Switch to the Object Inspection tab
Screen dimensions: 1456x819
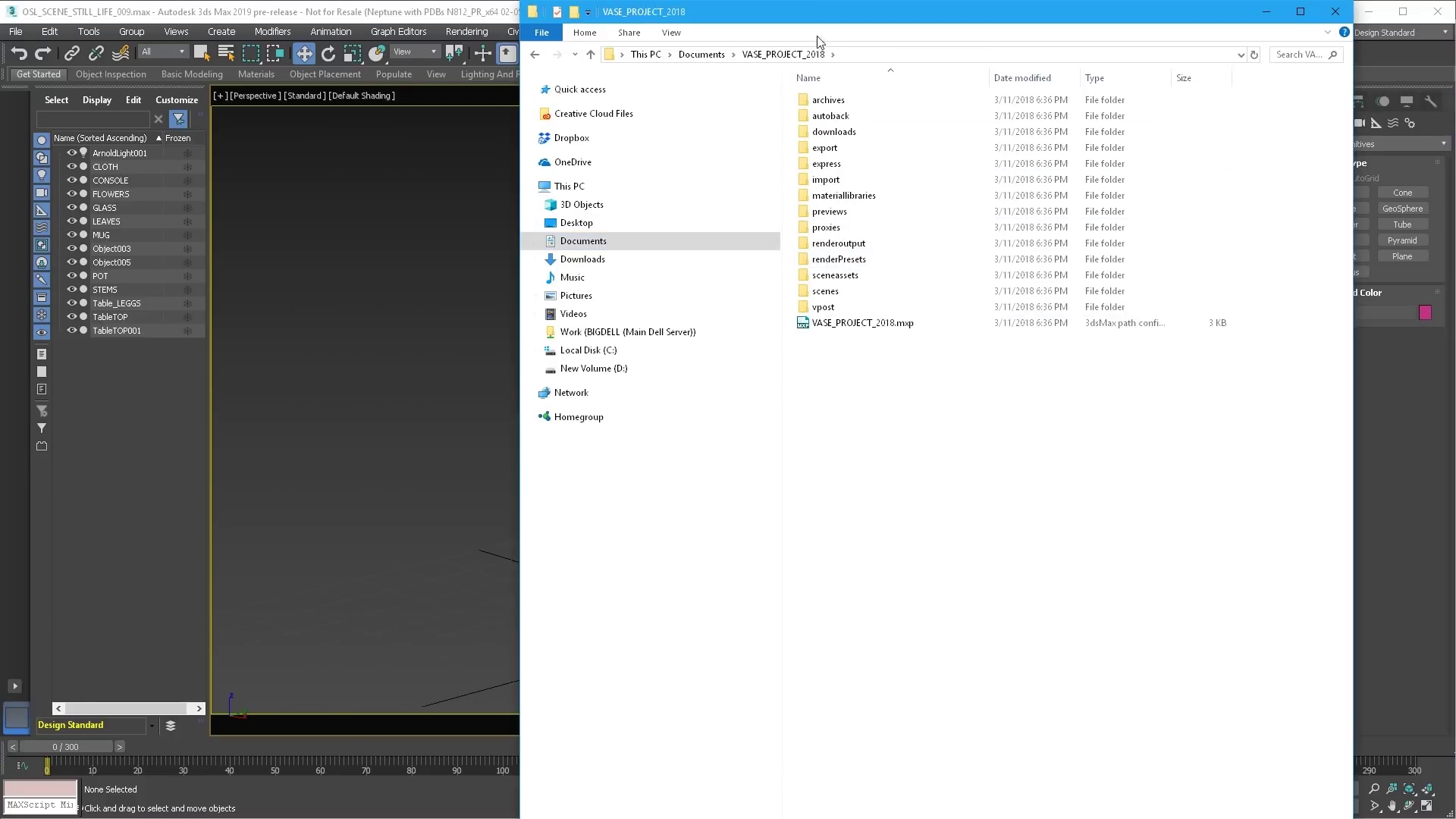point(111,74)
